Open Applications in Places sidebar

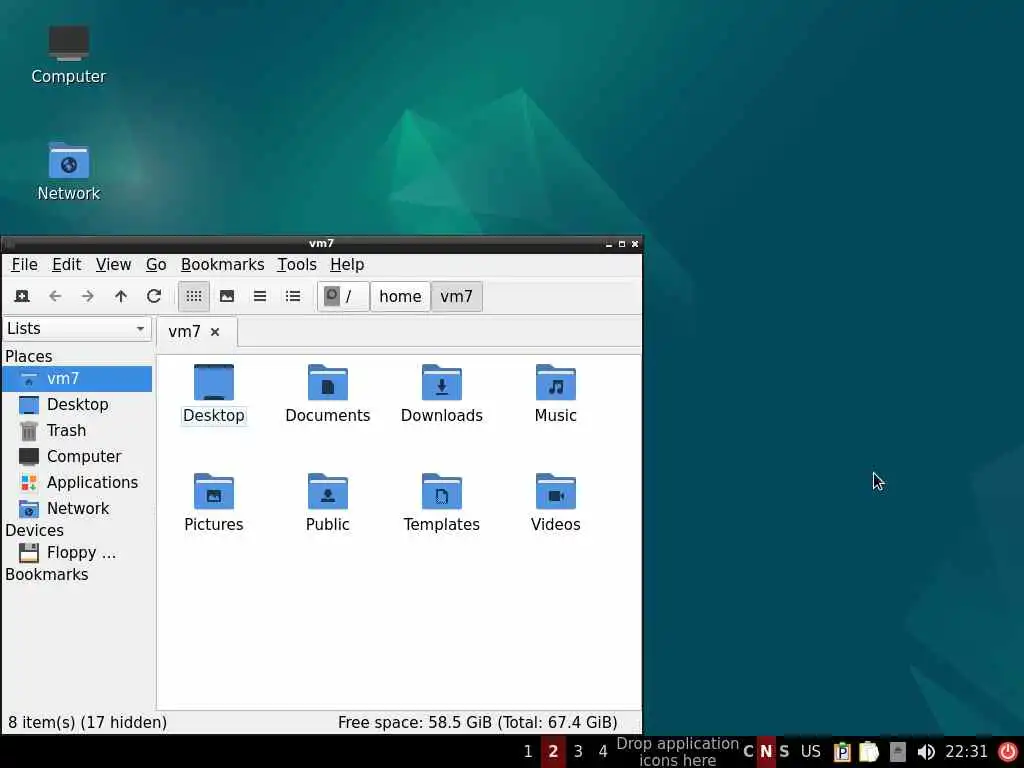pyautogui.click(x=77, y=483)
